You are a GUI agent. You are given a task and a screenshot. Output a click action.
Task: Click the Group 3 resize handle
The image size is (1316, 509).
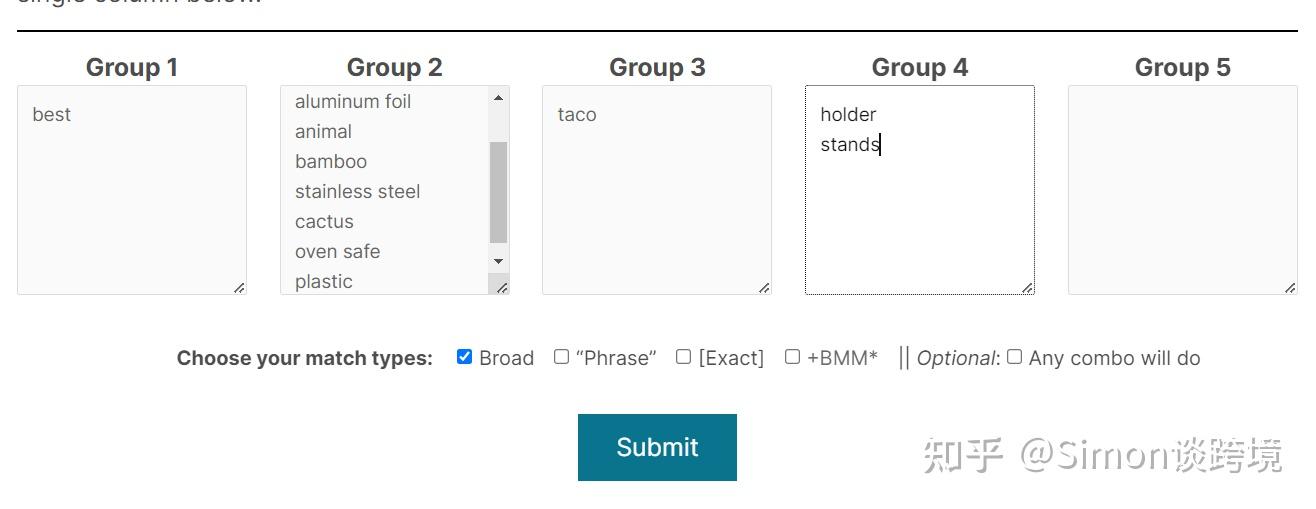pyautogui.click(x=764, y=288)
